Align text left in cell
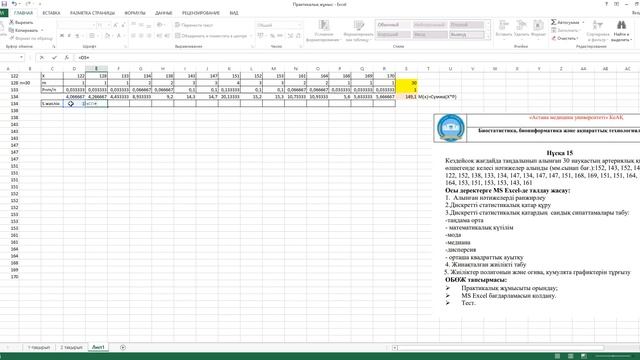Image resolution: width=640 pixels, height=360 pixels. click(x=133, y=36)
